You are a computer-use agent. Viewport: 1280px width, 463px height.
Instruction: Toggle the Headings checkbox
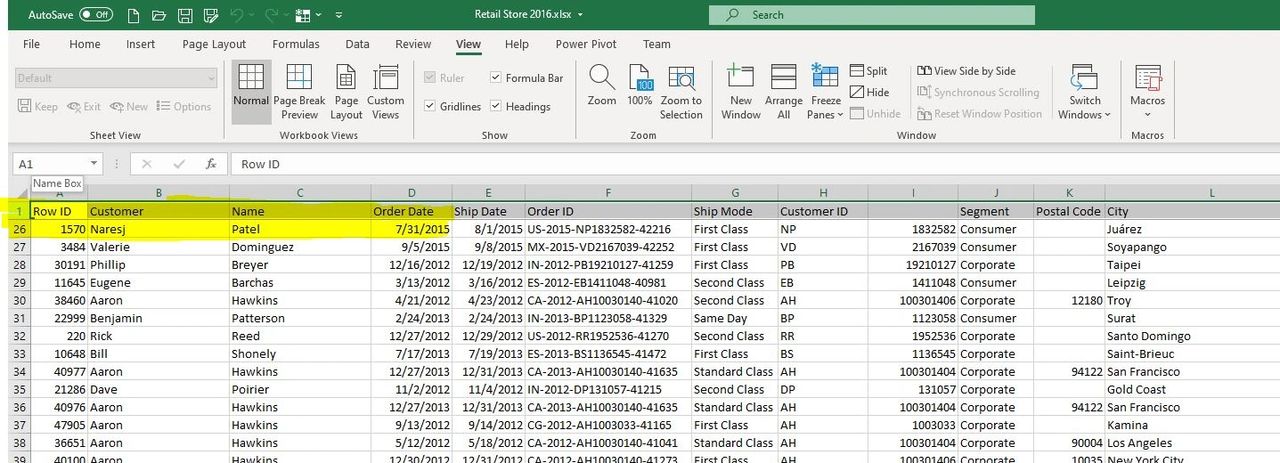click(497, 107)
